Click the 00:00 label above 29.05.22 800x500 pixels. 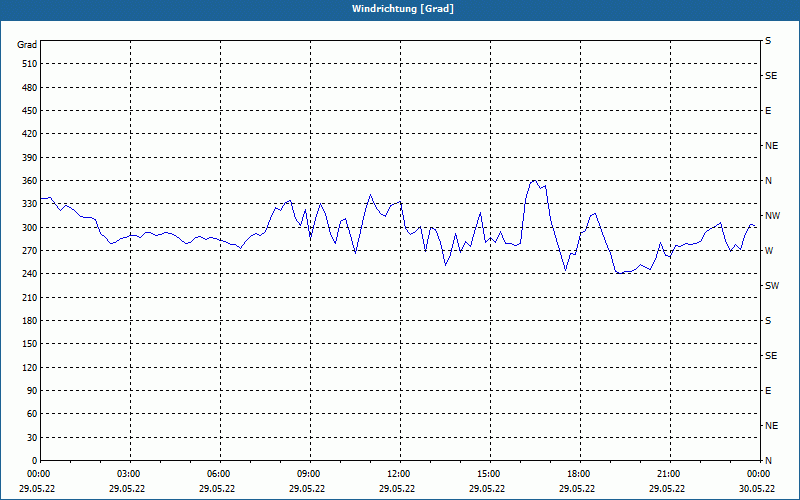[x=38, y=474]
